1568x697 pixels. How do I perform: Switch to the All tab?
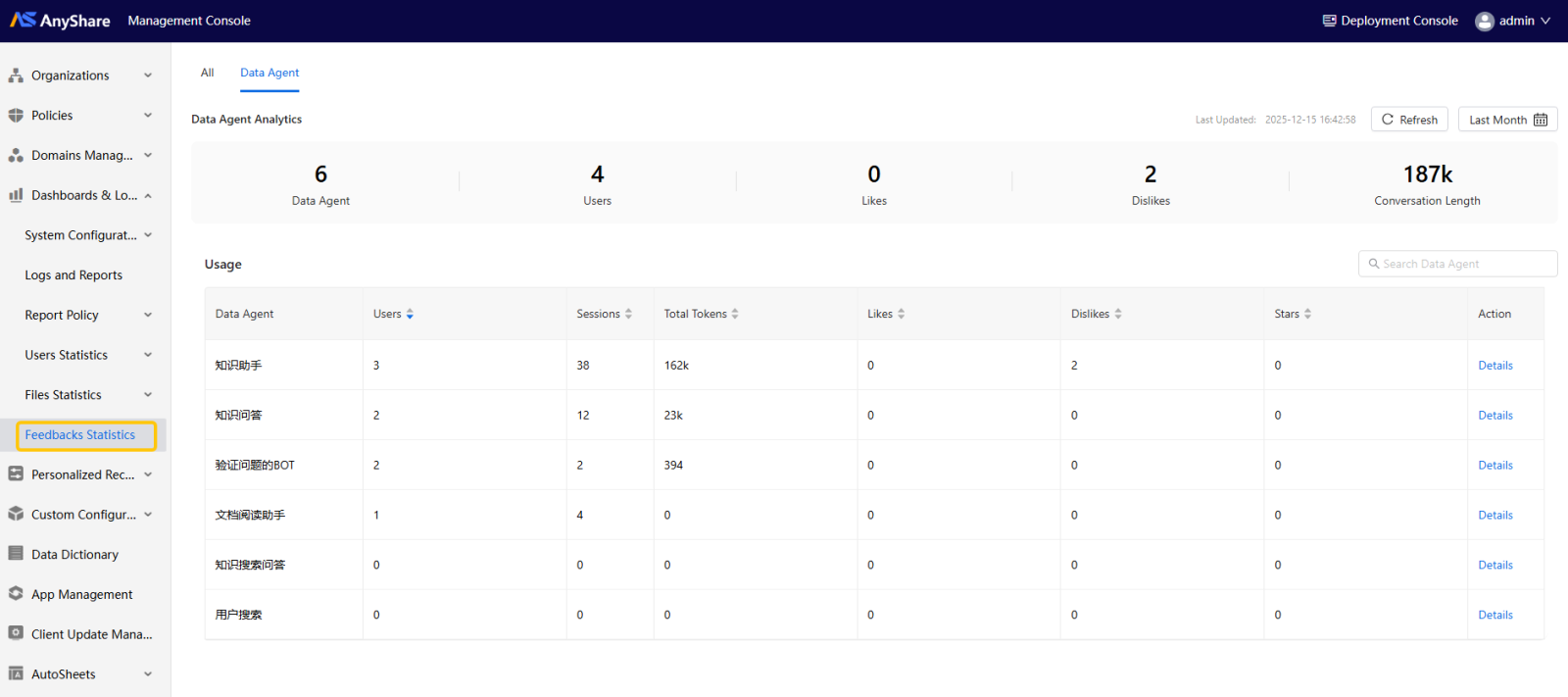207,73
